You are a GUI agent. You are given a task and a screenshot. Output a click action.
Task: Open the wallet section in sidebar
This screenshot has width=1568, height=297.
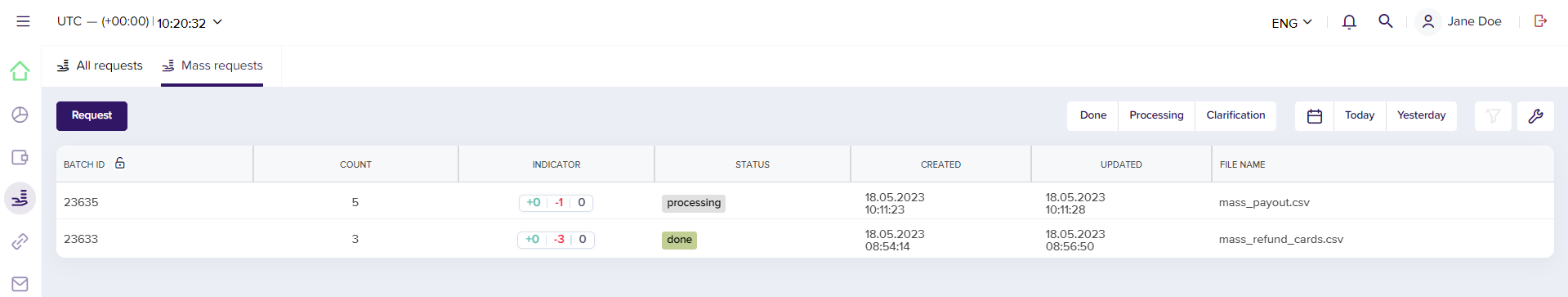20,157
